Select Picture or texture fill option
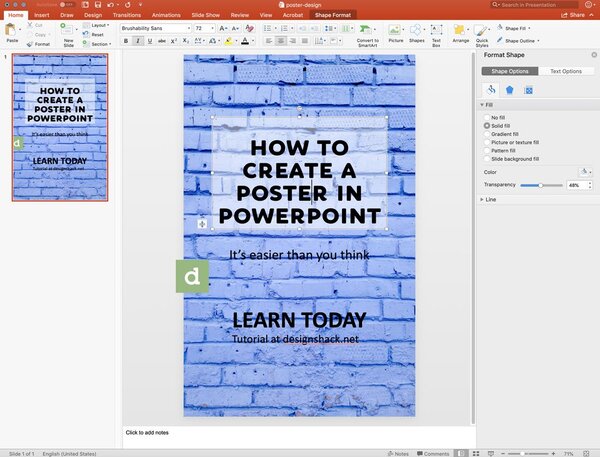 pos(487,142)
